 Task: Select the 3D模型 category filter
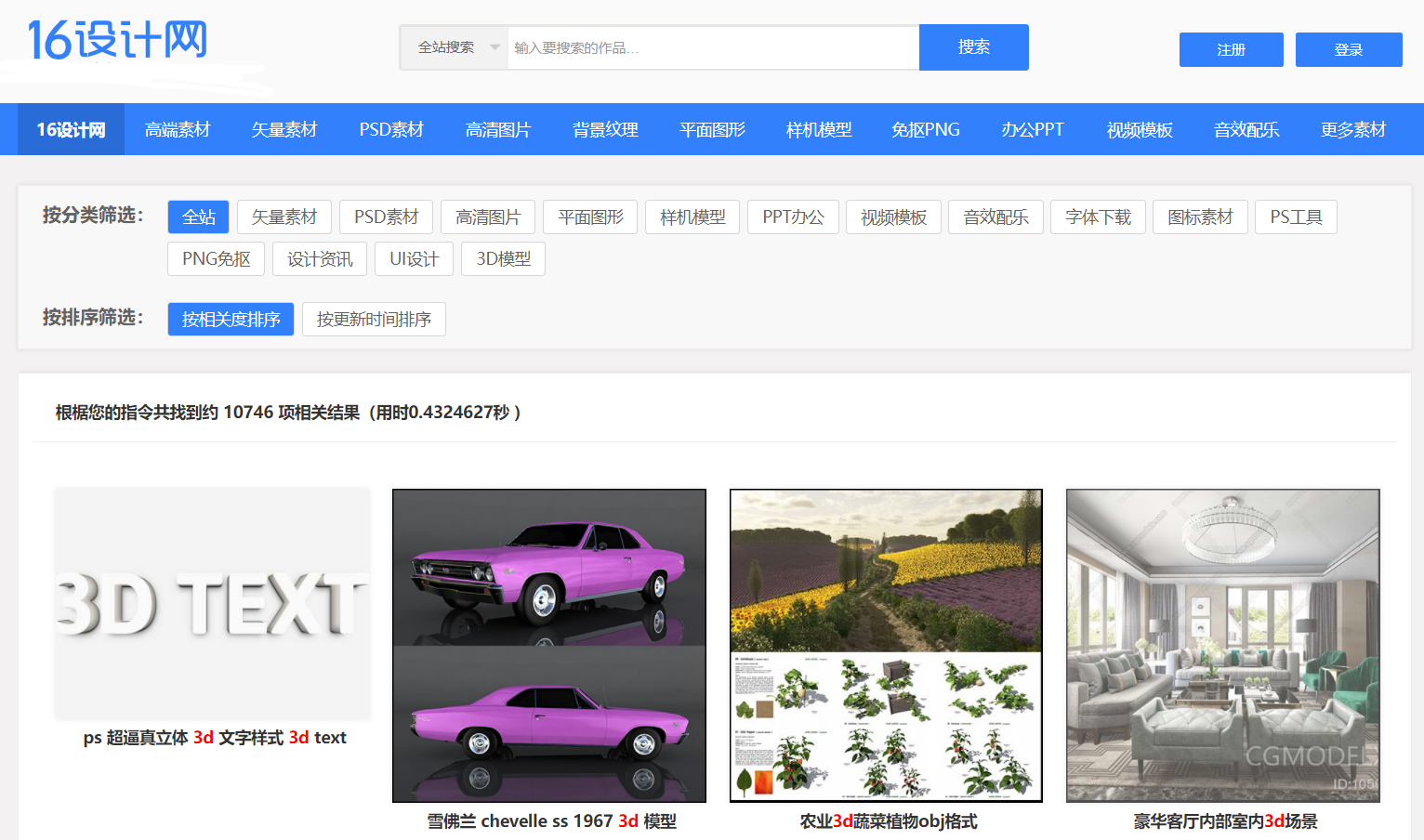coord(503,258)
